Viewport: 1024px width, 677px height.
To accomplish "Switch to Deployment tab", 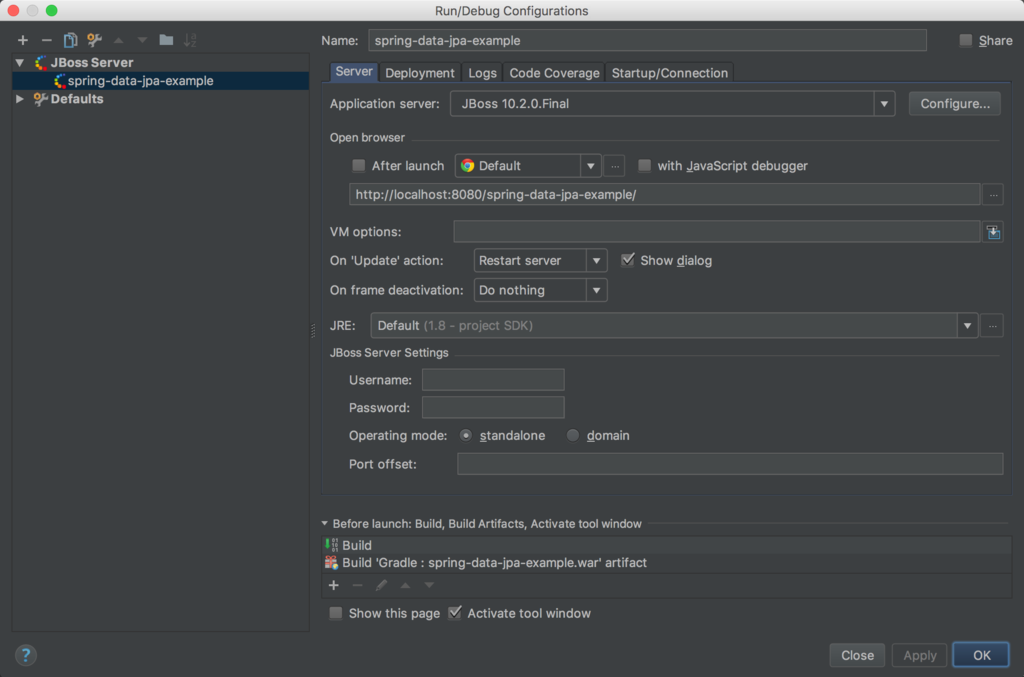I will point(420,72).
